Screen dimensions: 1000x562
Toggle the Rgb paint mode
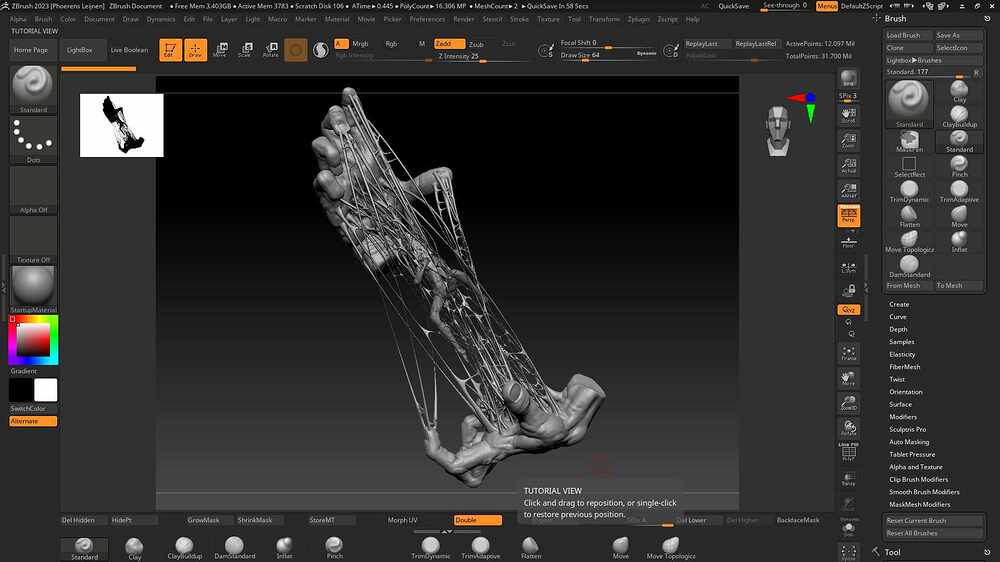click(x=391, y=43)
